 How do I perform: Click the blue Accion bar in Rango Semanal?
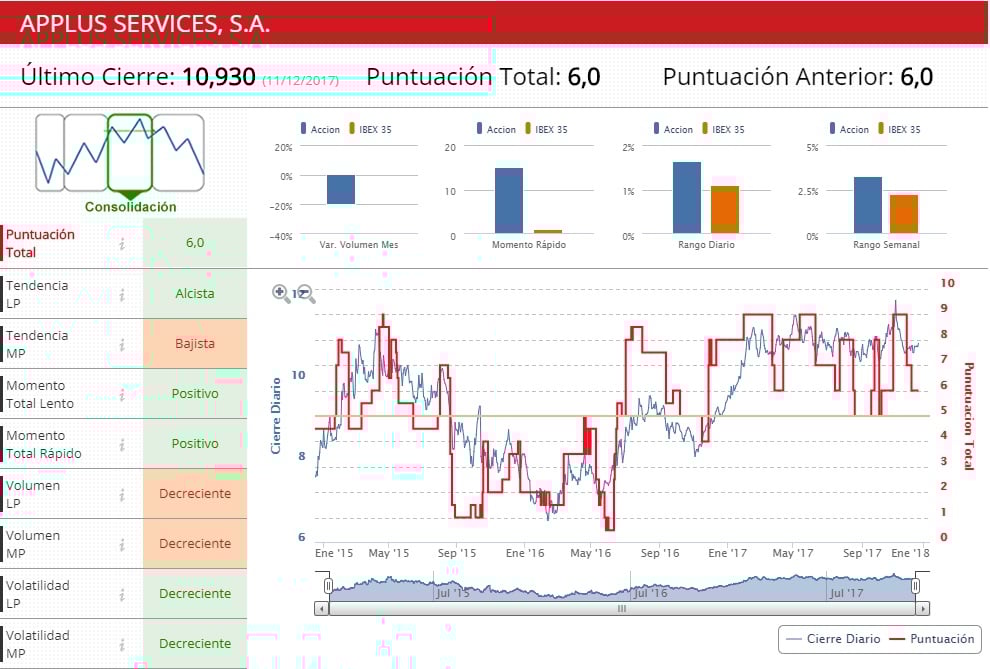pyautogui.click(x=868, y=205)
